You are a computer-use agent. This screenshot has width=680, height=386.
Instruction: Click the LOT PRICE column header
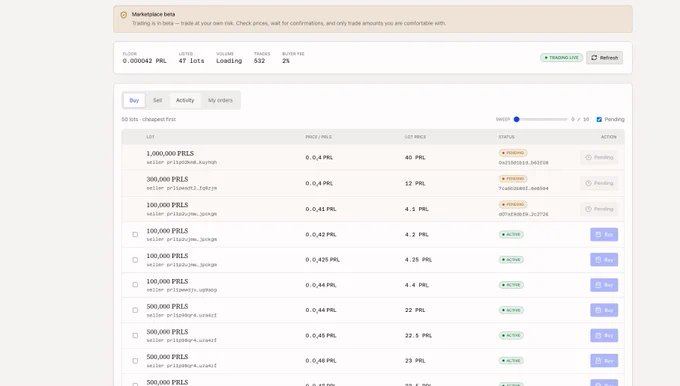(415, 137)
